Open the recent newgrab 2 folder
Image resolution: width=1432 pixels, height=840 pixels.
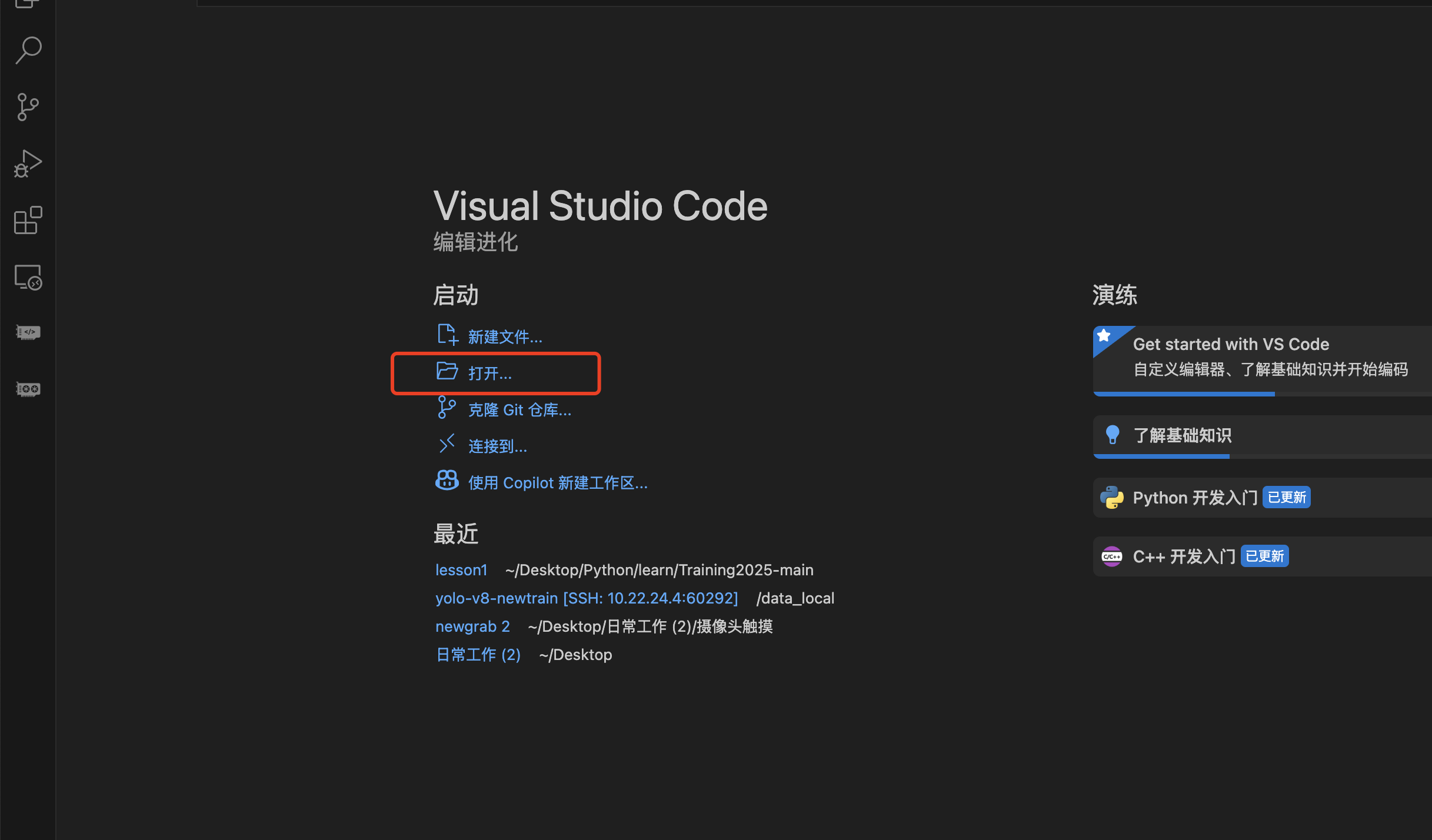(x=472, y=626)
